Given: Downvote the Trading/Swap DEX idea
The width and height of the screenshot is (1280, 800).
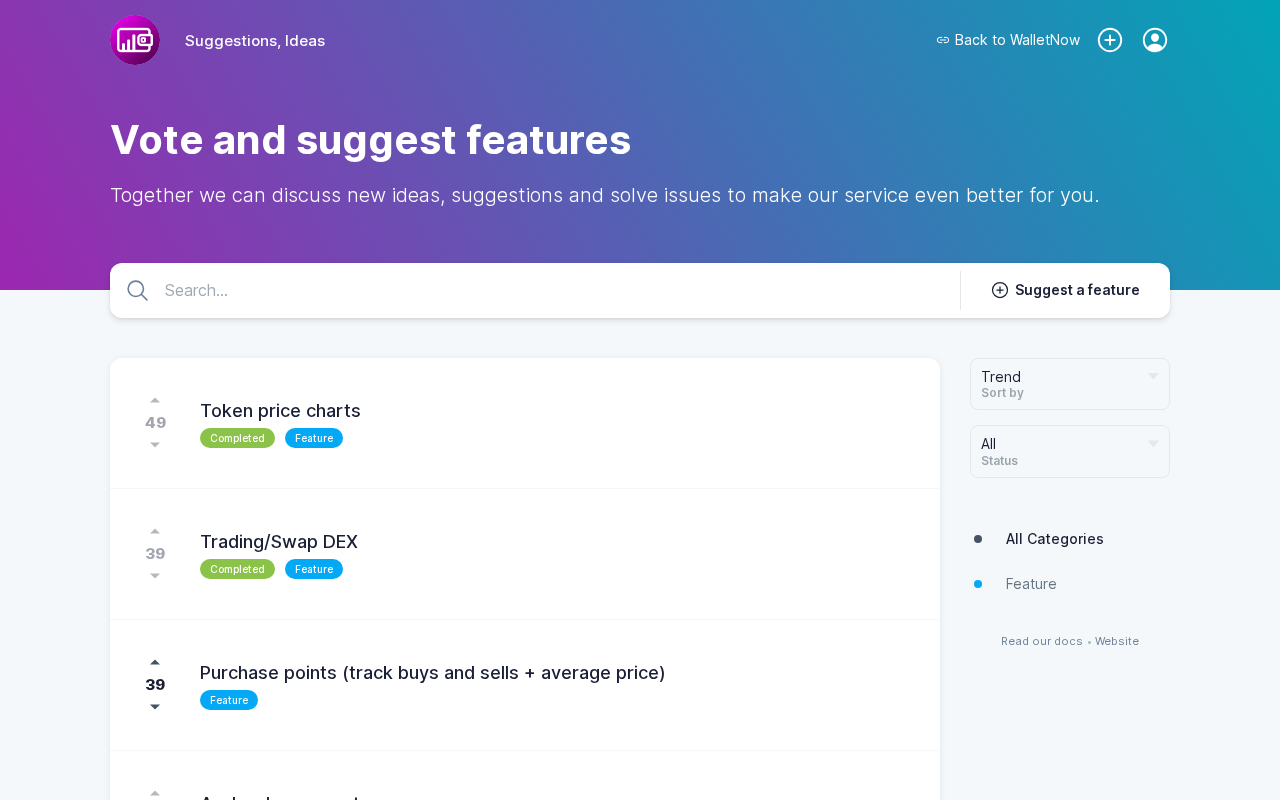Looking at the screenshot, I should (155, 576).
